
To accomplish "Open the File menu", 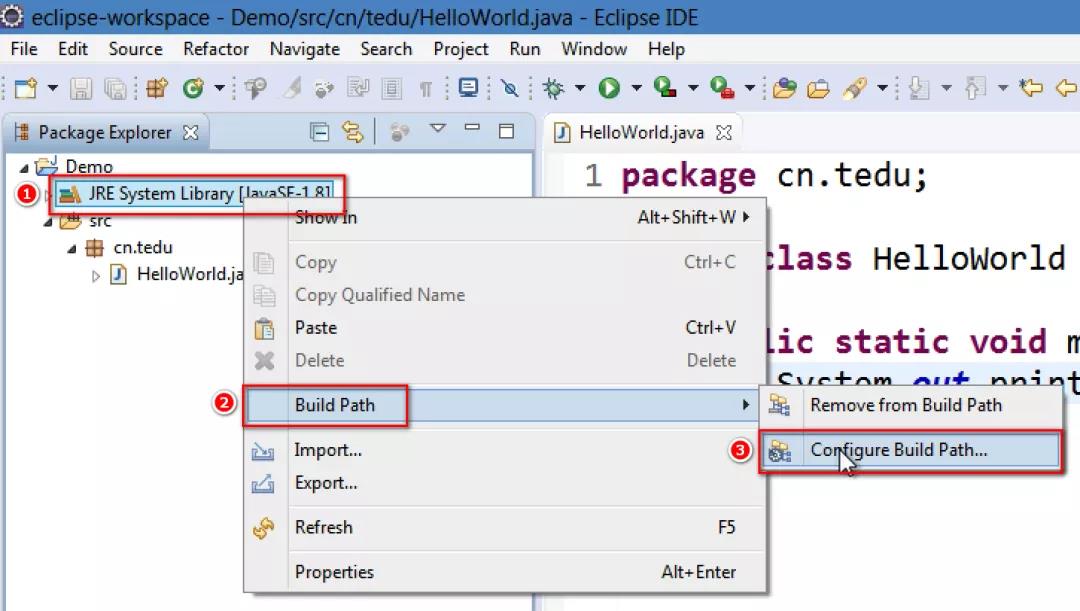I will pos(24,49).
